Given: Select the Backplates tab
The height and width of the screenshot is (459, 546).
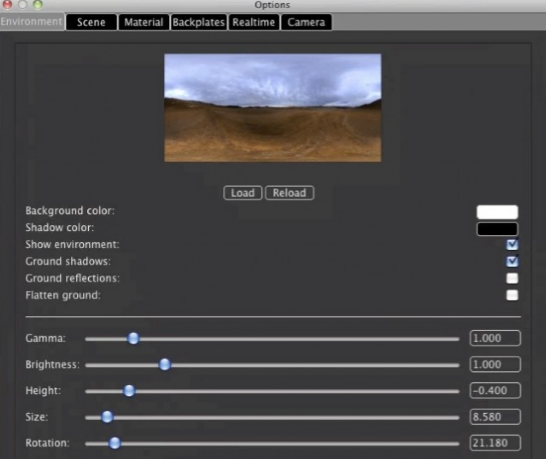Looking at the screenshot, I should [198, 22].
